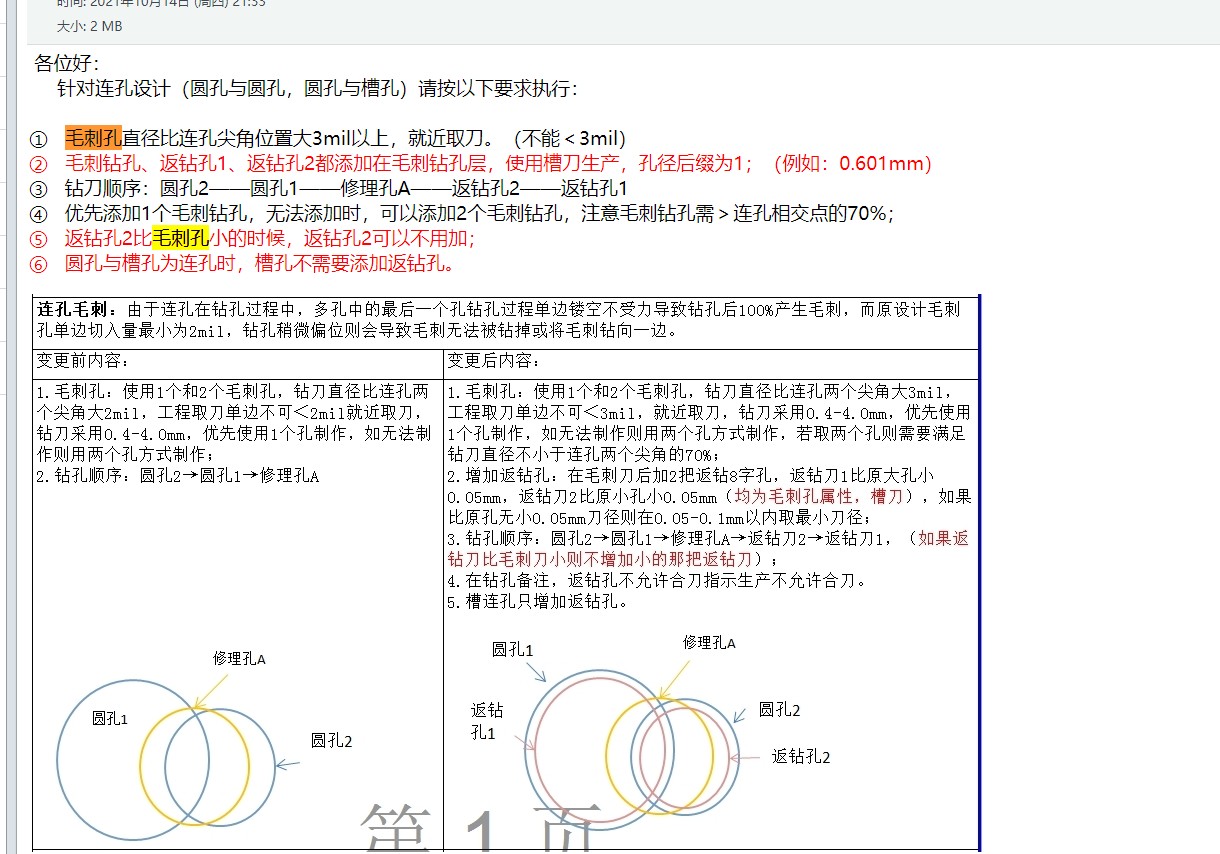Click "圆孔2" label in the 变更前 diagram
1220x854 pixels.
(331, 741)
